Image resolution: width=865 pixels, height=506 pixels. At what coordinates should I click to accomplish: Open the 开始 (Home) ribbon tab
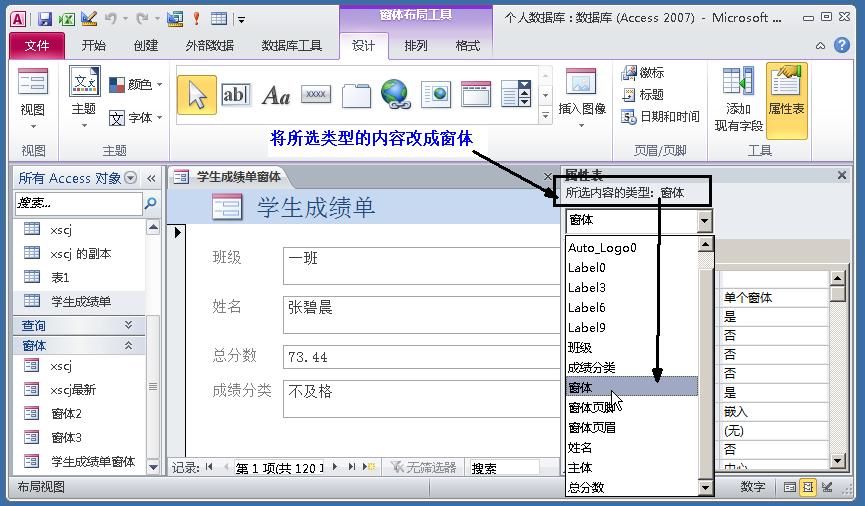pyautogui.click(x=93, y=45)
